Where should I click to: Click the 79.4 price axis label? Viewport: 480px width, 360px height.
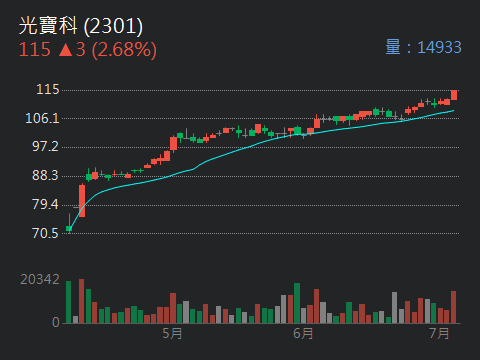[45, 204]
